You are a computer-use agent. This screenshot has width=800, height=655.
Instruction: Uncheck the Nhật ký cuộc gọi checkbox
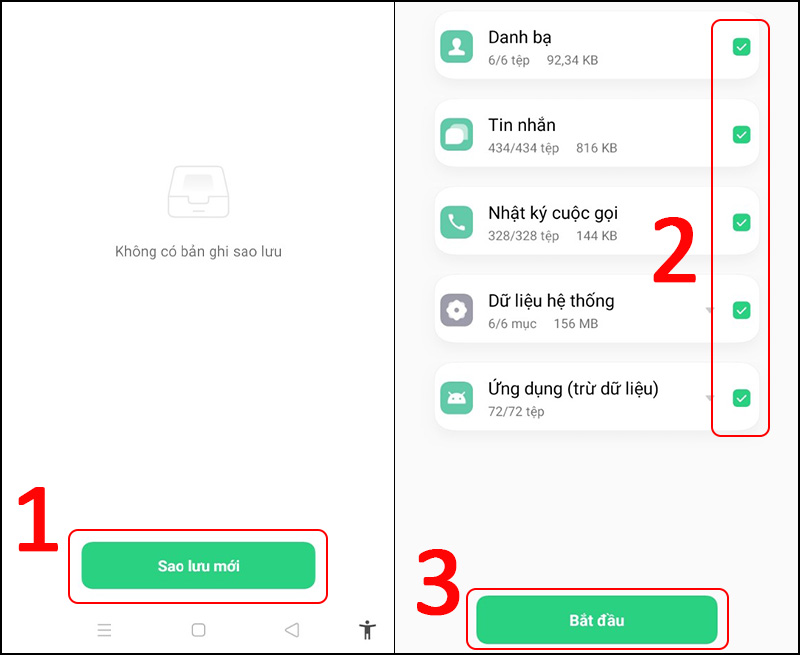741,222
